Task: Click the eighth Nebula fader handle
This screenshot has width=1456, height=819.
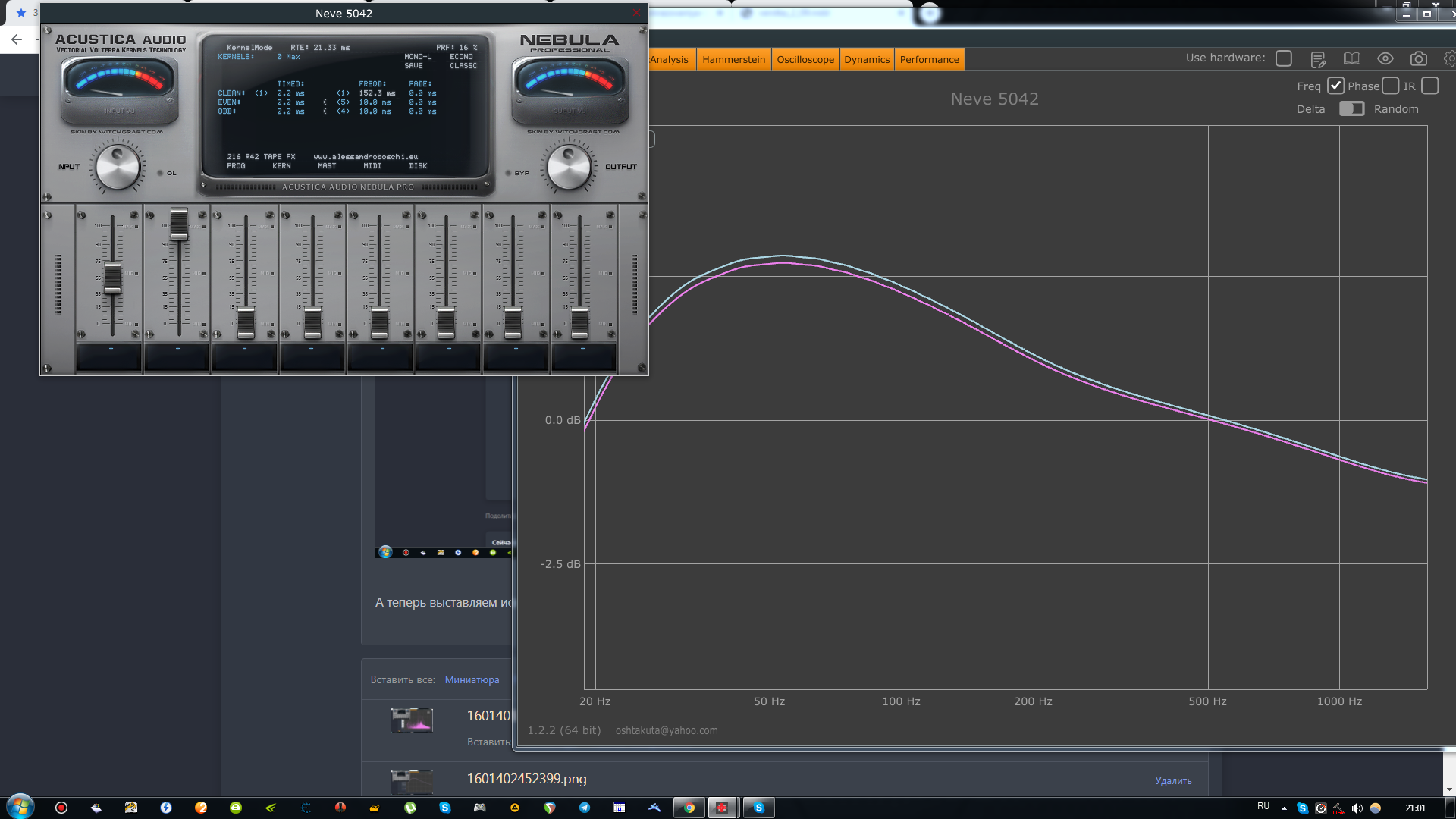Action: (579, 323)
